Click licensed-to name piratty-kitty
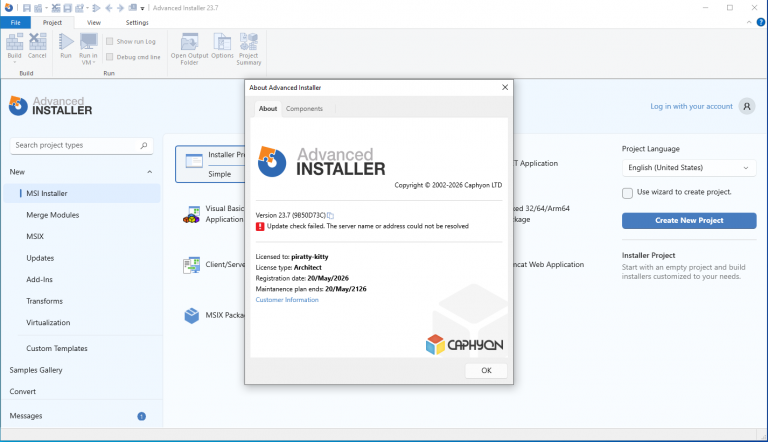768x442 pixels. pos(310,257)
